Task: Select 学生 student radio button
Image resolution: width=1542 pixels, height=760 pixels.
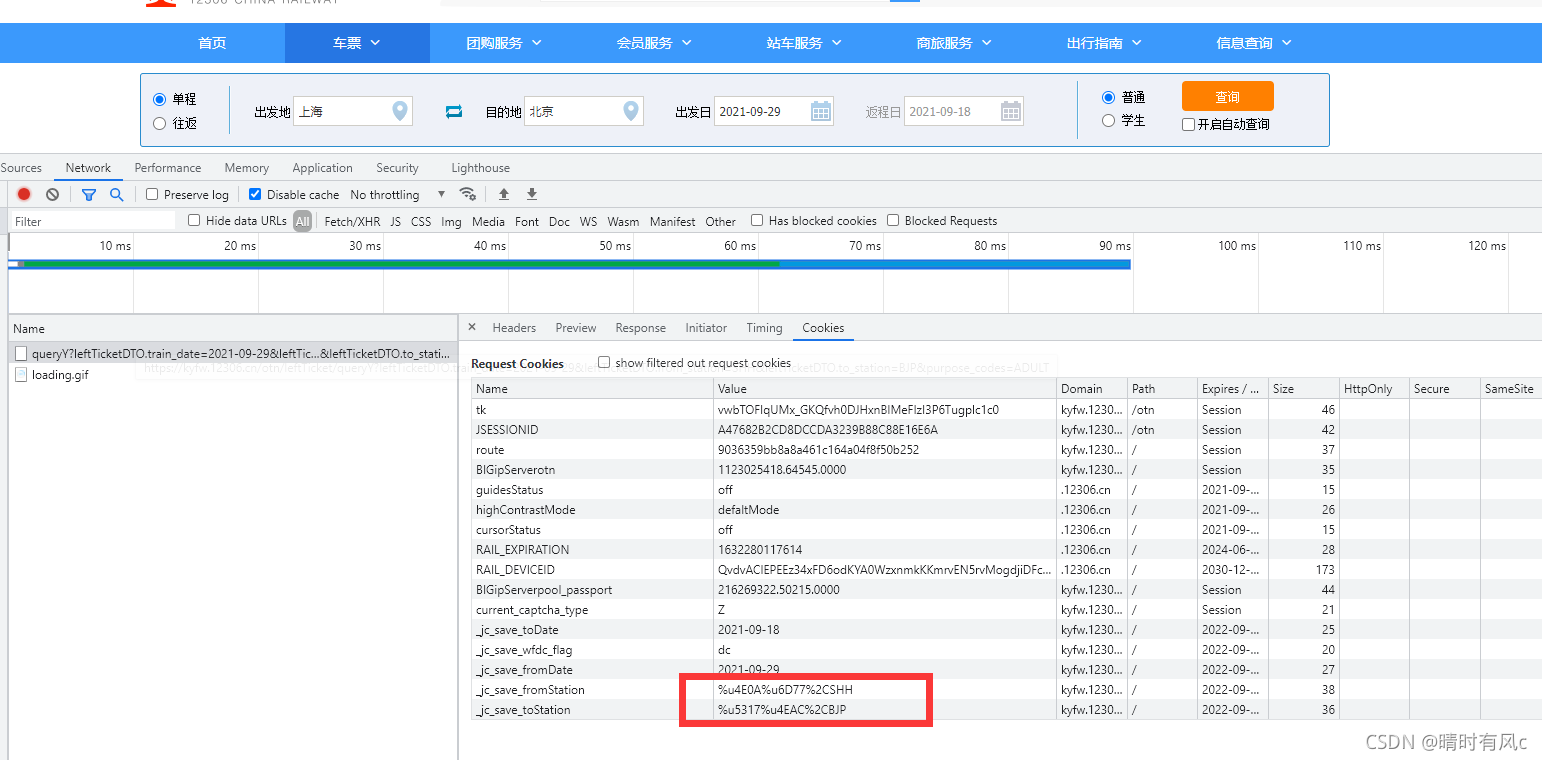Action: [1108, 120]
